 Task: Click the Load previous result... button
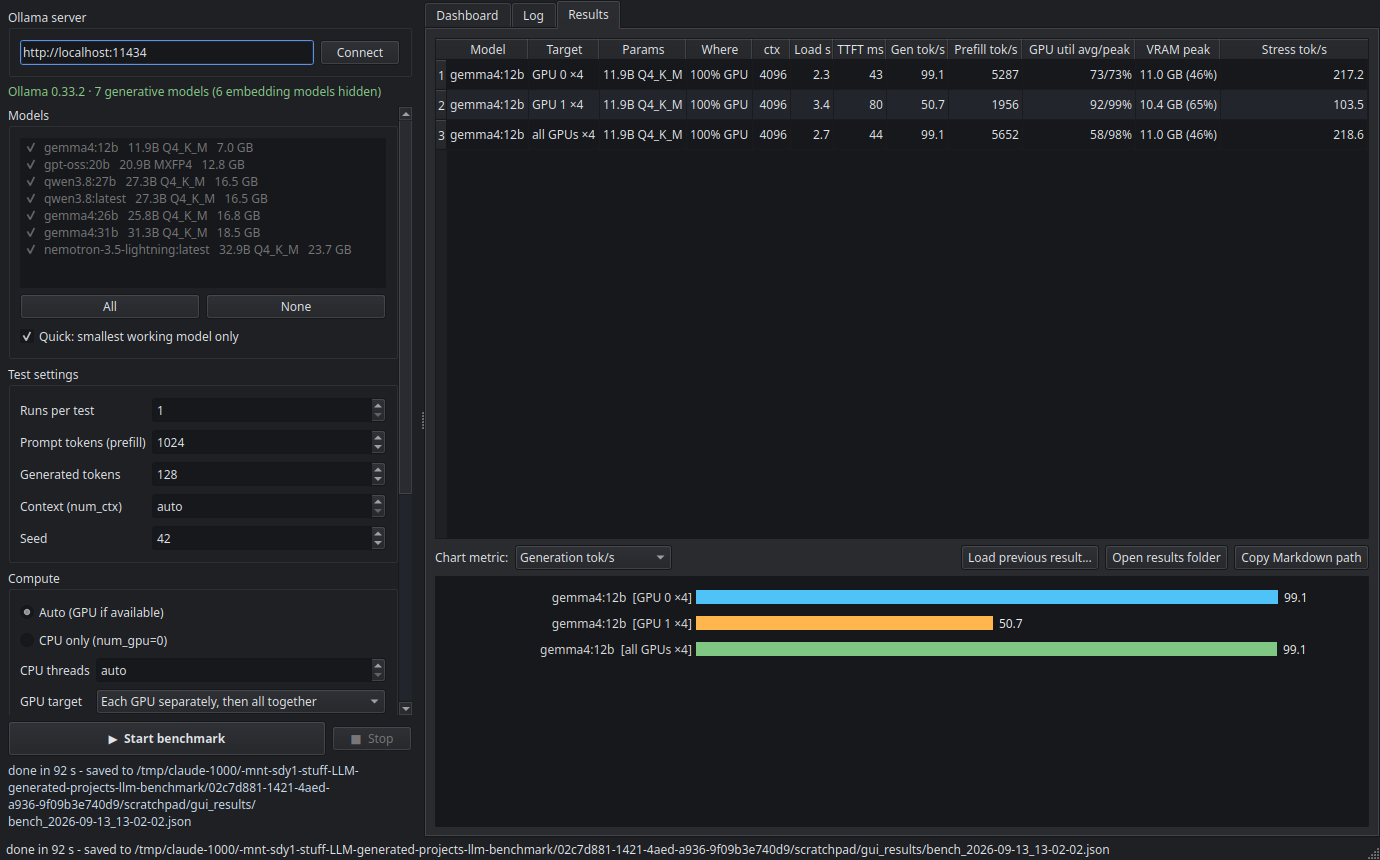pyautogui.click(x=1029, y=558)
